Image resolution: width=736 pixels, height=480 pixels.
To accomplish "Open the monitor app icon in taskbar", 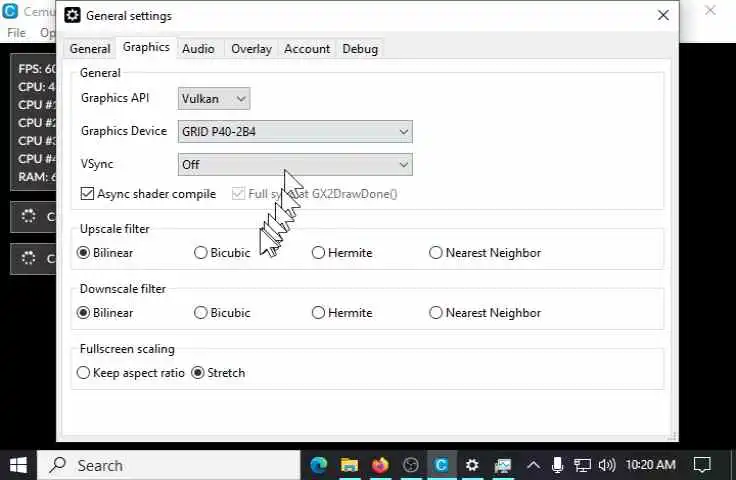I will 503,465.
